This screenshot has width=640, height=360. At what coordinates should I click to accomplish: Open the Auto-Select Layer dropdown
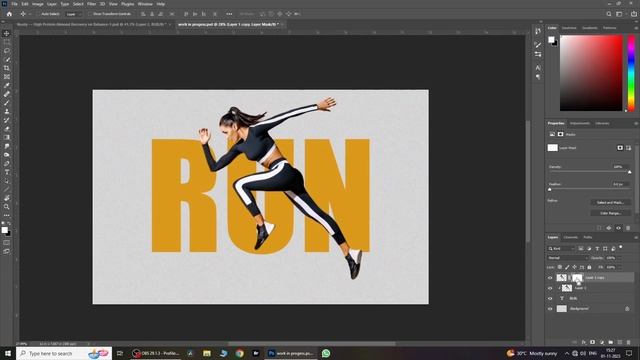coord(74,14)
